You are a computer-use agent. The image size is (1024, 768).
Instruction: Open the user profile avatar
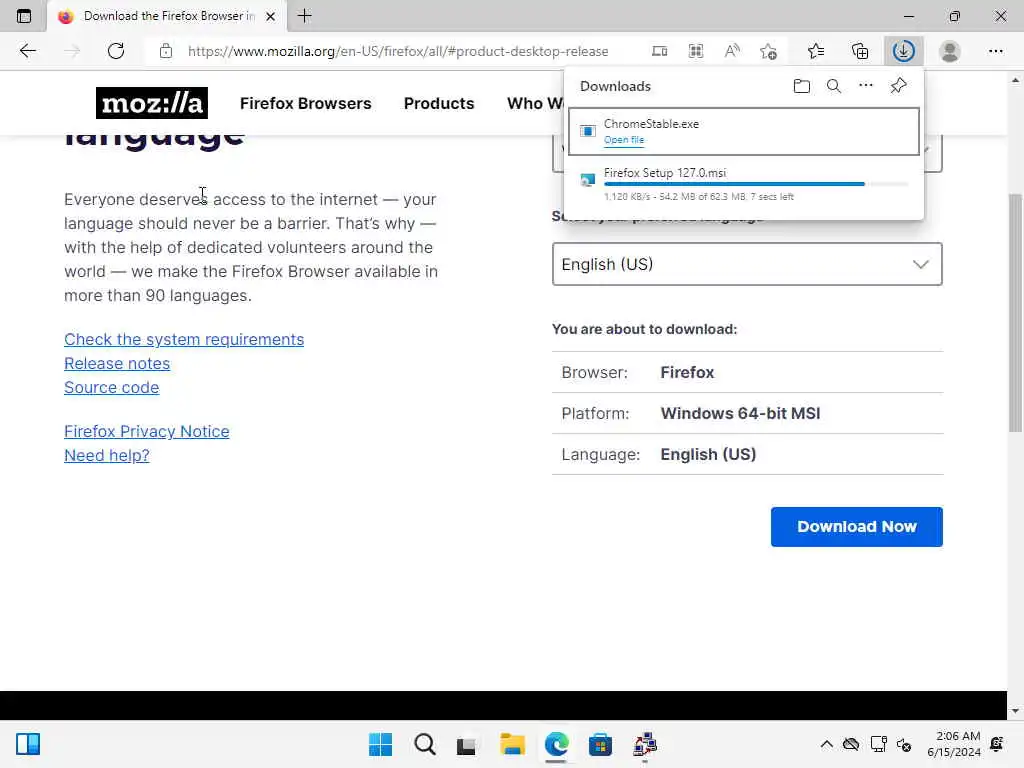pos(950,51)
